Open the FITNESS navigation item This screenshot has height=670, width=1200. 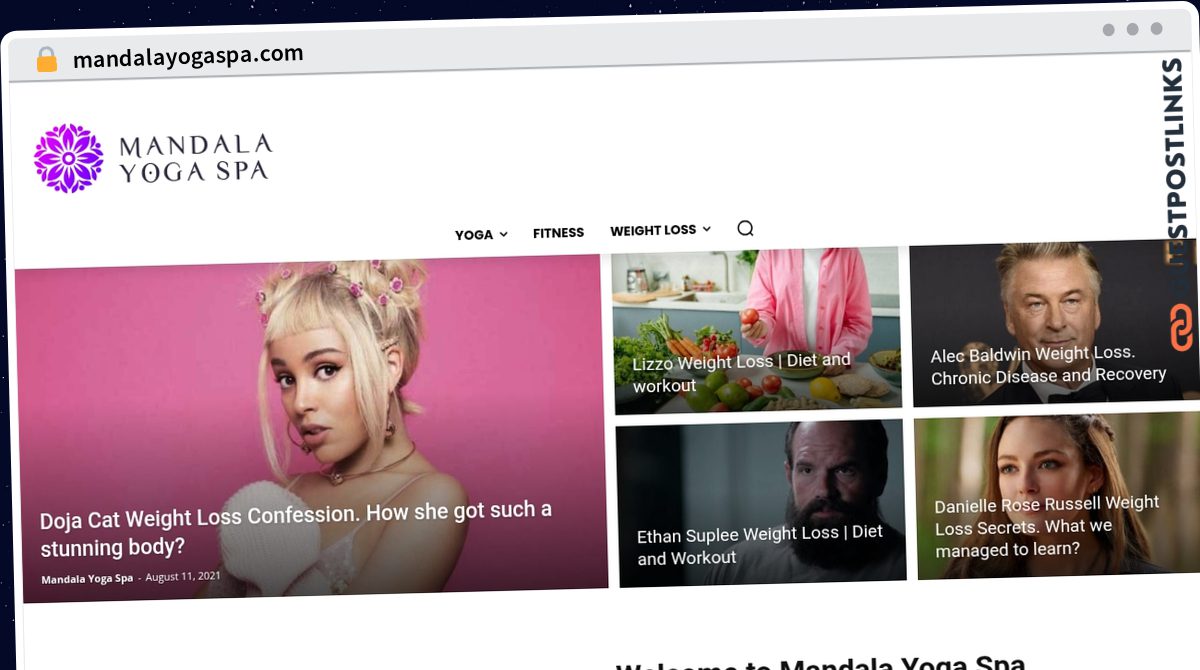click(x=558, y=232)
